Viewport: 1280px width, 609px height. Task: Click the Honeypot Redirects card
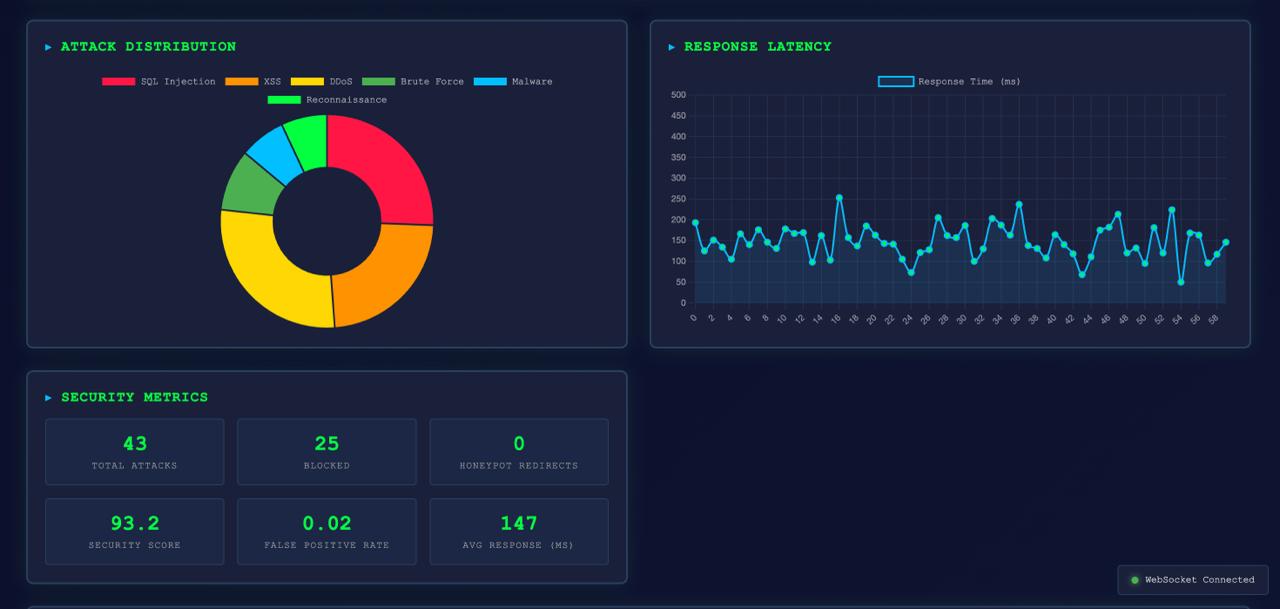(519, 452)
